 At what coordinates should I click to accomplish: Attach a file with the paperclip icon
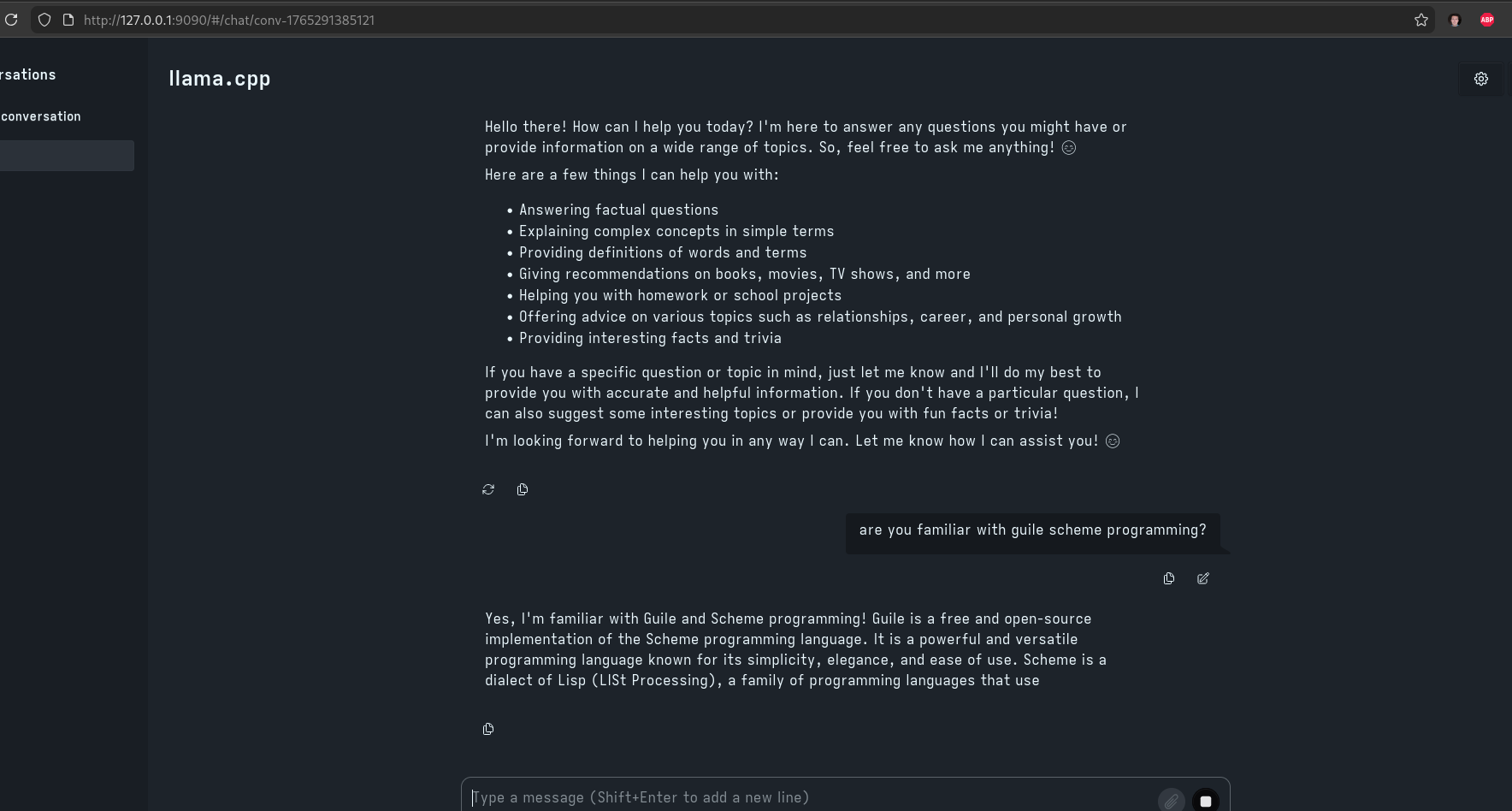tap(1171, 801)
